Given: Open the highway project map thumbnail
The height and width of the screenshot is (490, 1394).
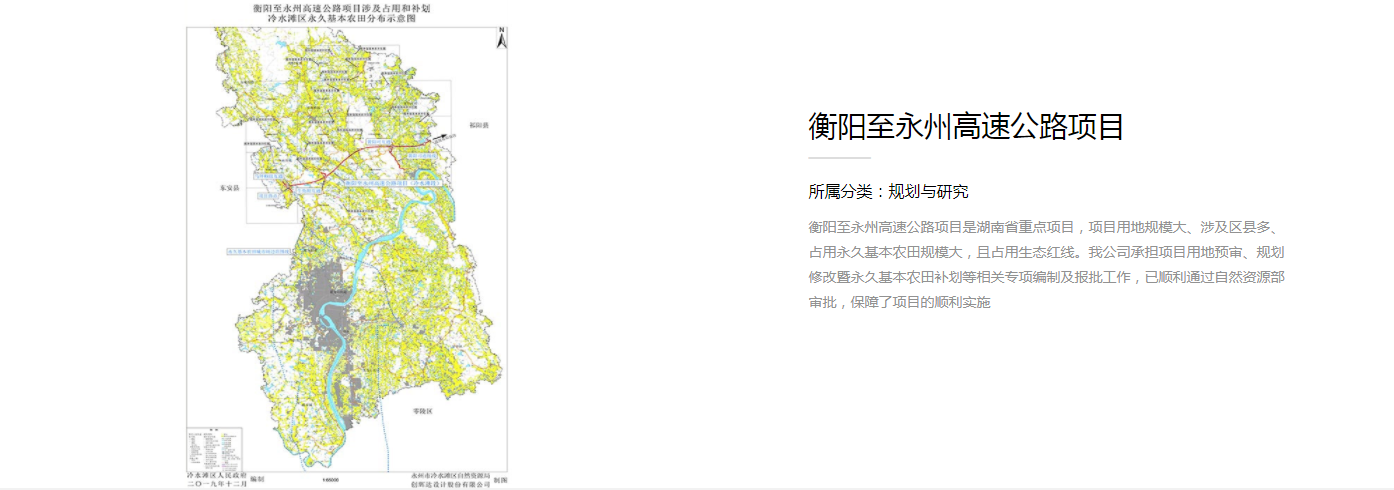Looking at the screenshot, I should point(347,245).
